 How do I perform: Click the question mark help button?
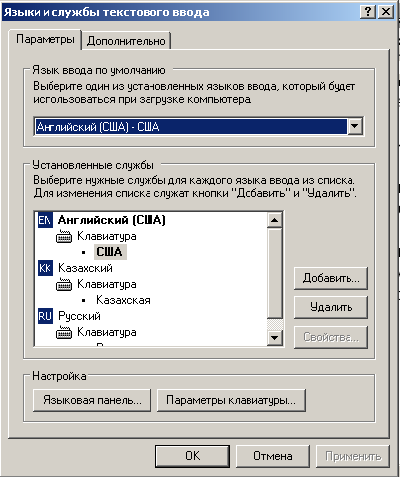click(368, 12)
